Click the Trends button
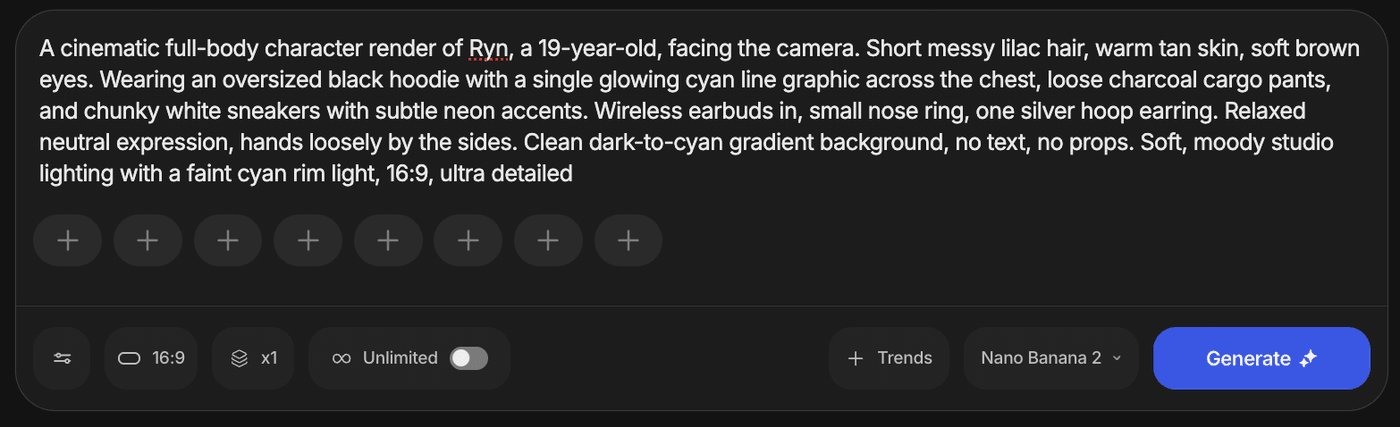The height and width of the screenshot is (427, 1400). [x=889, y=358]
